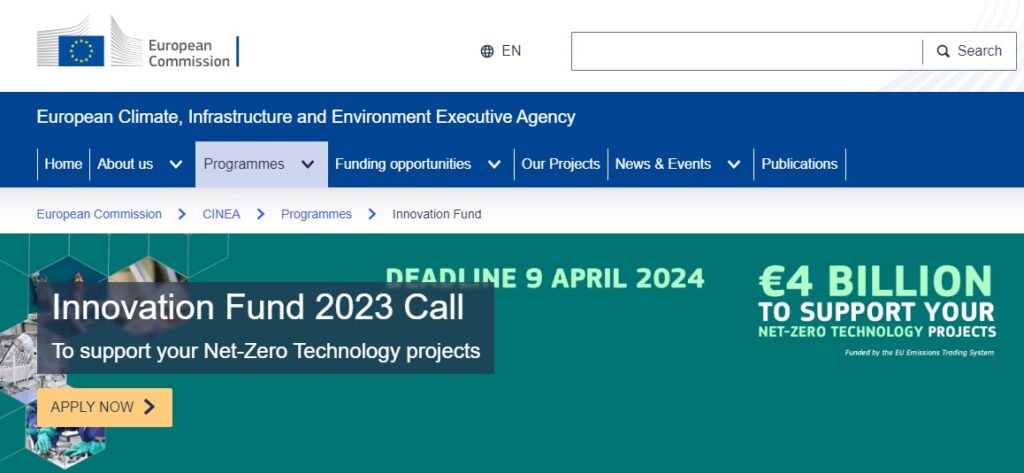Open the EN language selector
Screen dimensions: 1024x473
click(x=501, y=51)
